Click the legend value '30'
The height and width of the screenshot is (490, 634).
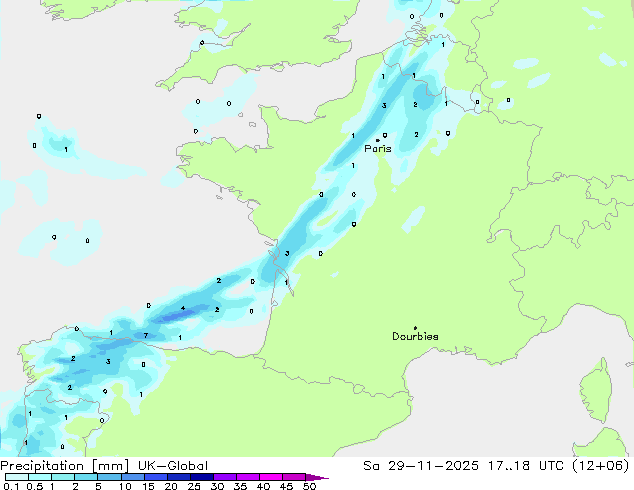(x=217, y=486)
